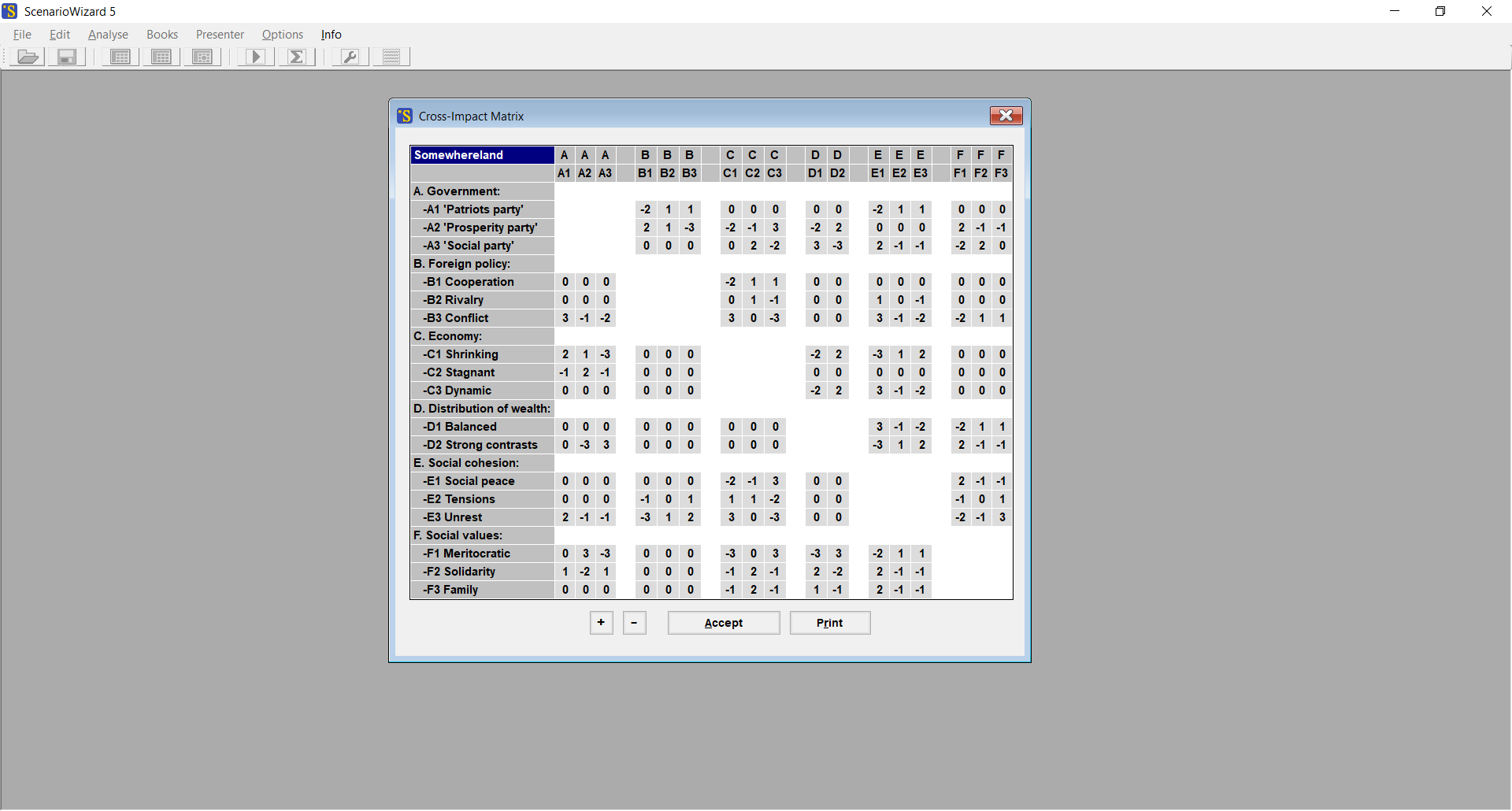Open a project file with the folder icon
1512x811 pixels.
click(28, 57)
